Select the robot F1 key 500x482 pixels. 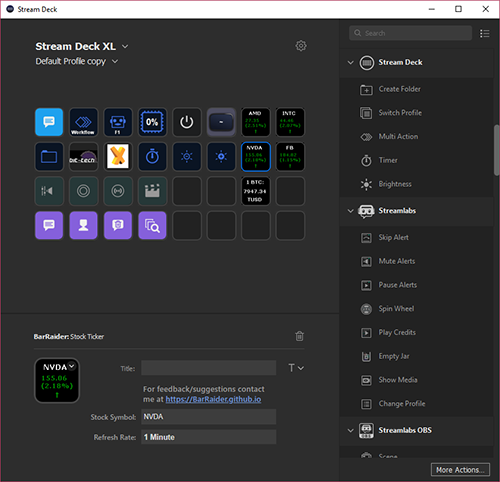(x=118, y=122)
